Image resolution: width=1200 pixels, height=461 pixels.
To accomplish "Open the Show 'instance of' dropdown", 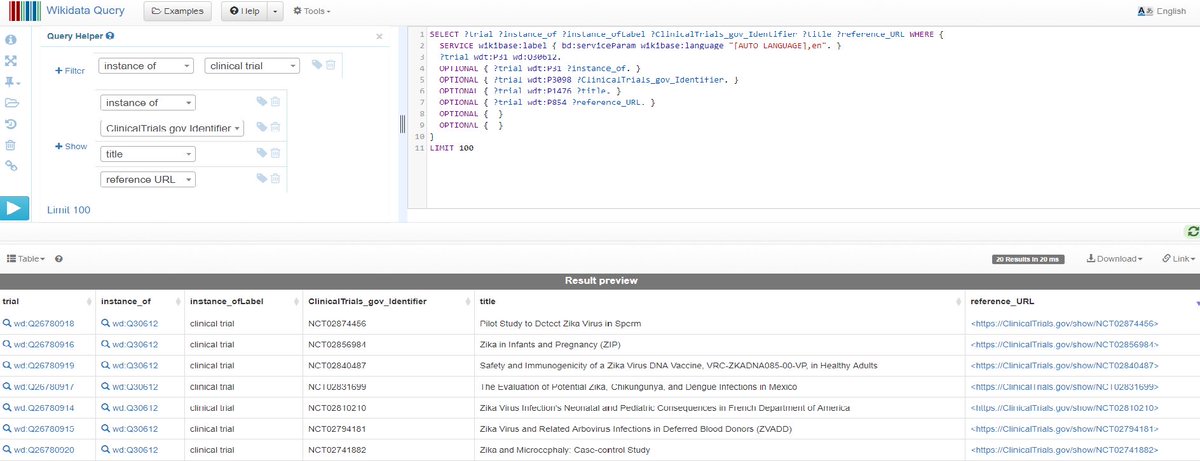I will click(148, 102).
